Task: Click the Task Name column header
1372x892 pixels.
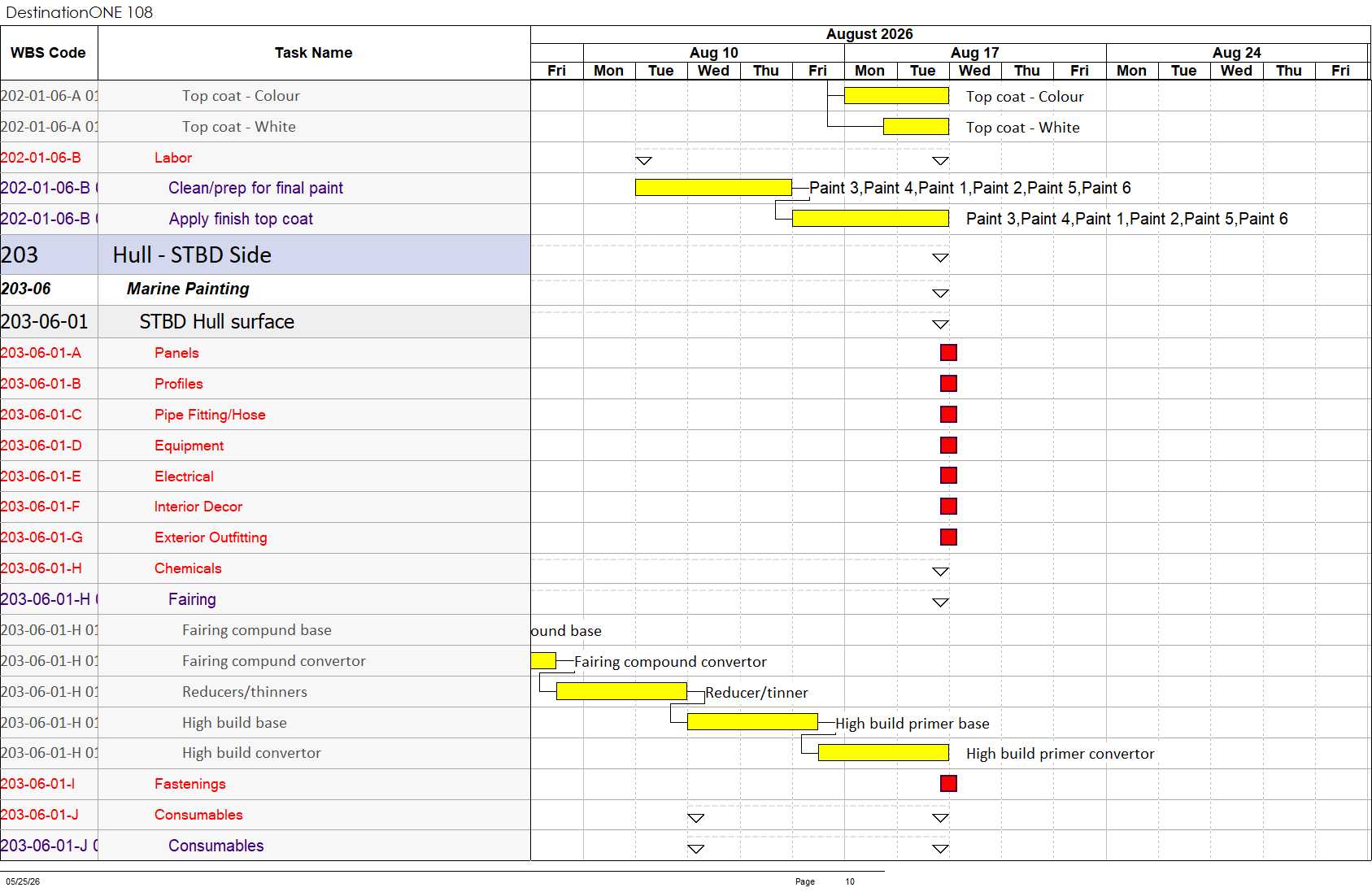Action: 314,53
